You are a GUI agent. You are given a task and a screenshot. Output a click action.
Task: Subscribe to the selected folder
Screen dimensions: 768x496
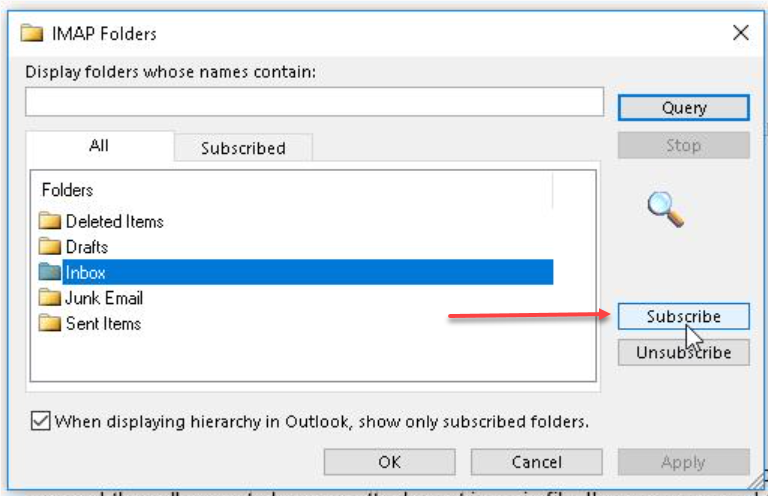click(x=683, y=317)
